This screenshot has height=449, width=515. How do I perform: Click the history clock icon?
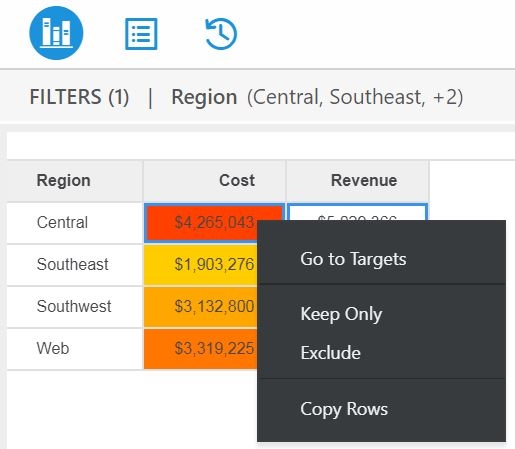pyautogui.click(x=221, y=34)
